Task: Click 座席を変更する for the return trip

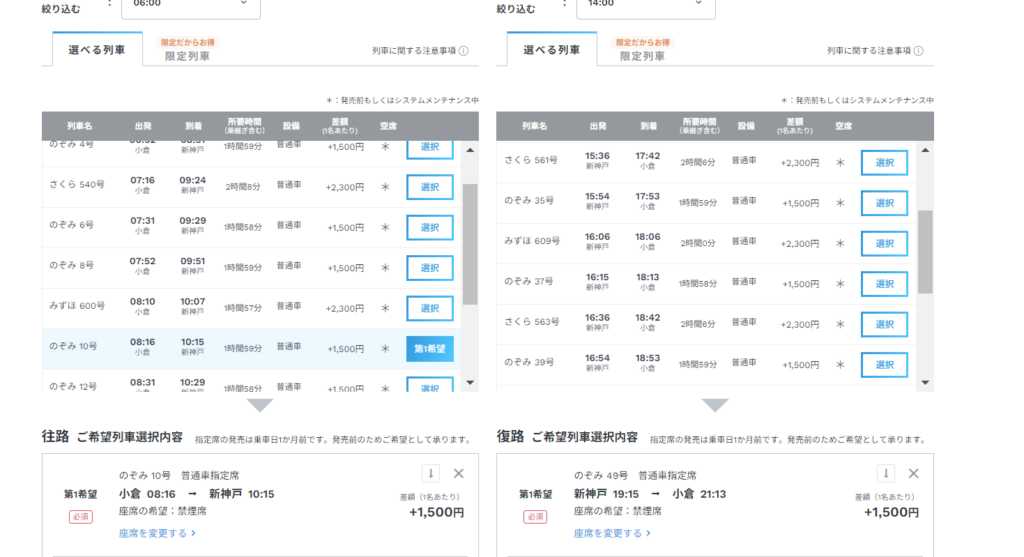Action: 612,534
